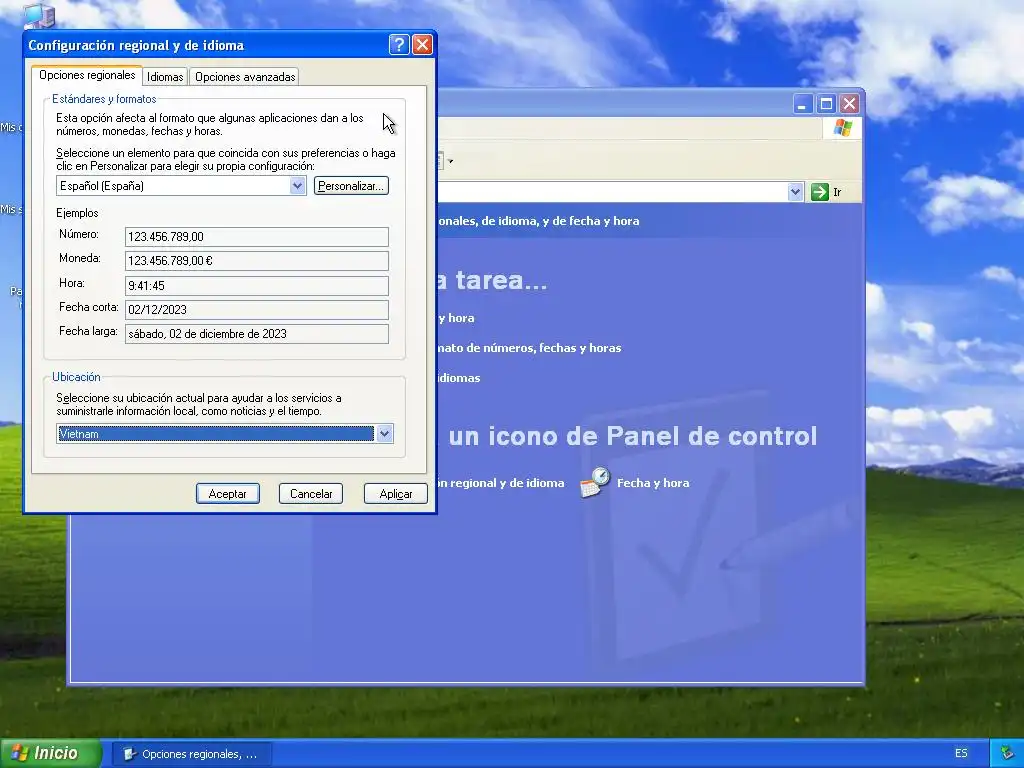Viewport: 1024px width, 768px height.
Task: Open the Control Panel link ending 'regional y de idioma'
Action: pos(501,483)
